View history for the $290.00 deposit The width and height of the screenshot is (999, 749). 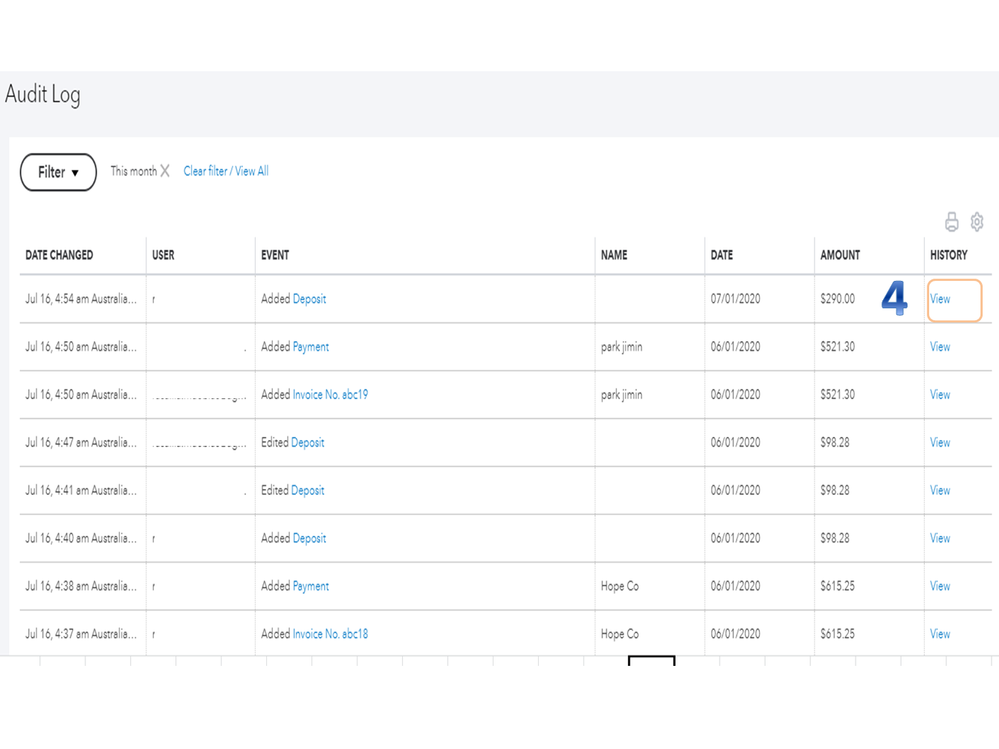pos(940,299)
